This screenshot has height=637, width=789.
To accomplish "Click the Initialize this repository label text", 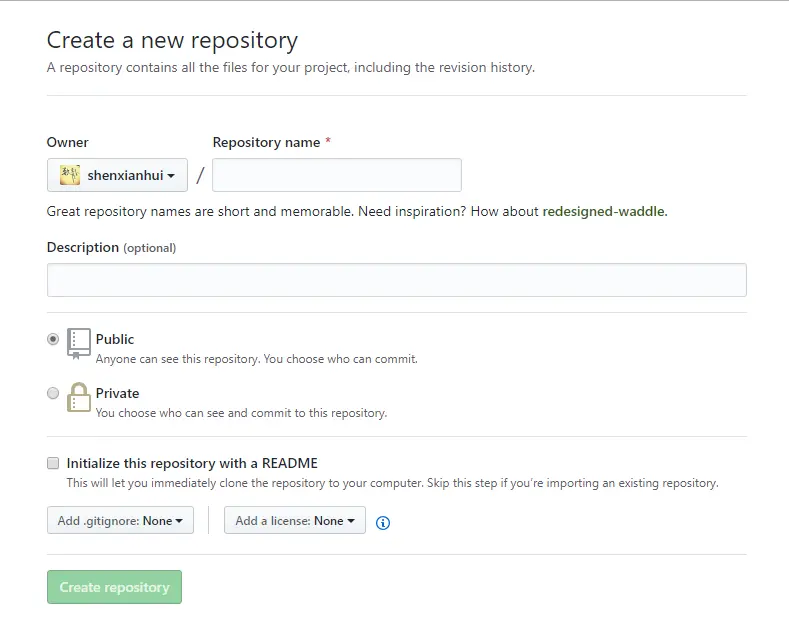I will 192,463.
